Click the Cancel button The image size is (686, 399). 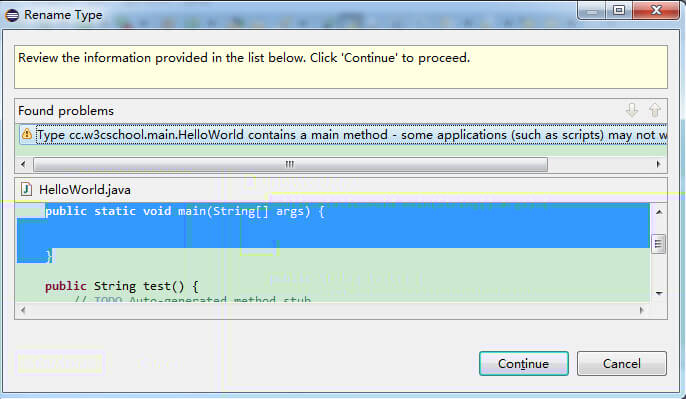[x=622, y=363]
